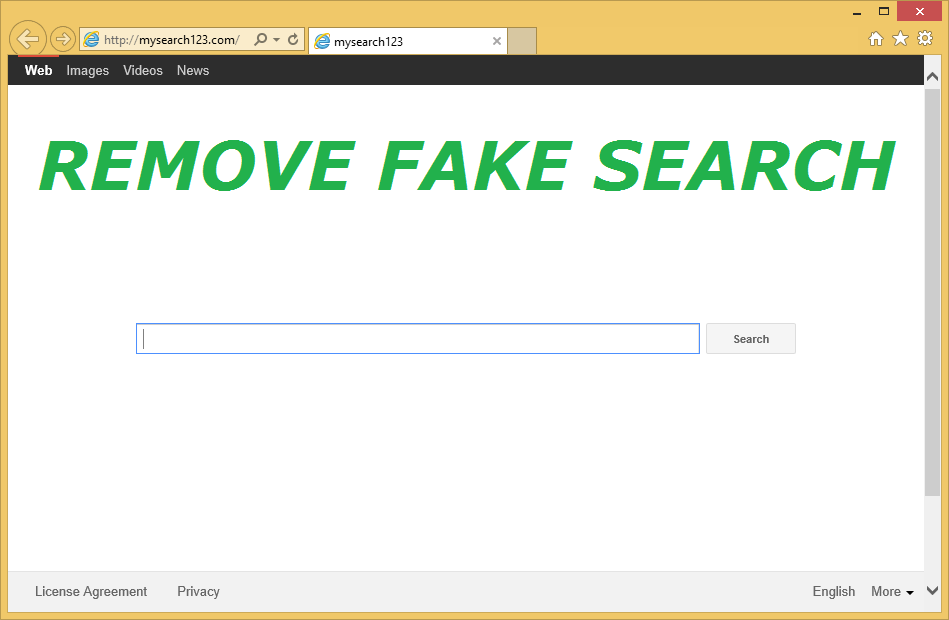
Task: Click inside the search text field
Action: point(417,339)
